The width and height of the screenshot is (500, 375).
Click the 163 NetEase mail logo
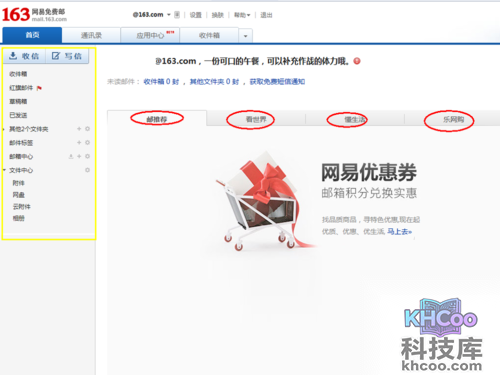tap(34, 15)
